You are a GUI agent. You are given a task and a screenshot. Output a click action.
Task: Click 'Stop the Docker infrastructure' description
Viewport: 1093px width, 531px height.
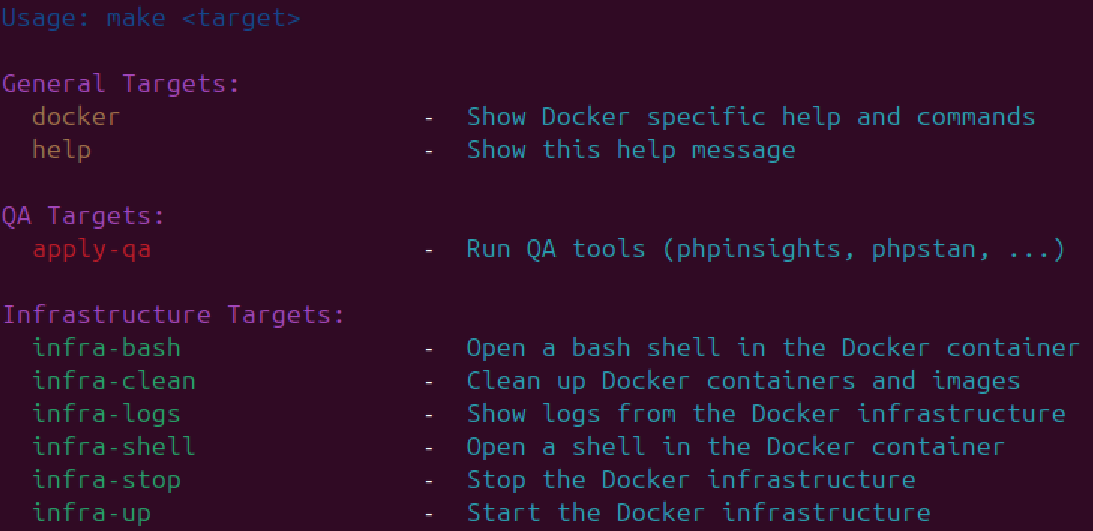coord(690,480)
